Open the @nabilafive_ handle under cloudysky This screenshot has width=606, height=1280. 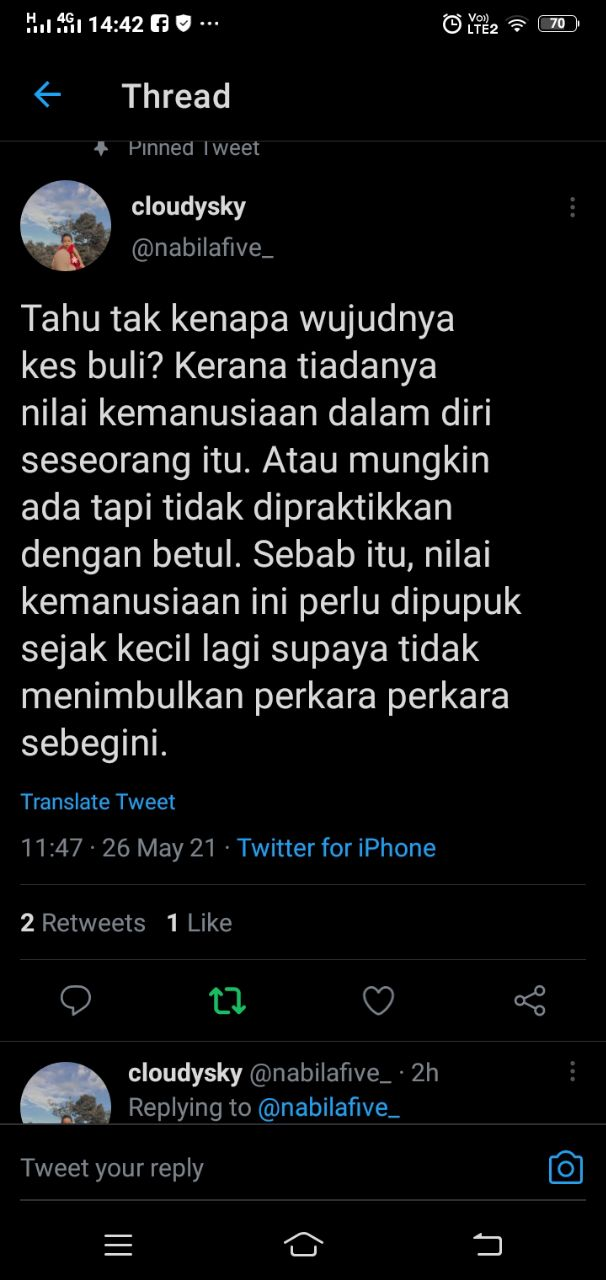click(203, 250)
